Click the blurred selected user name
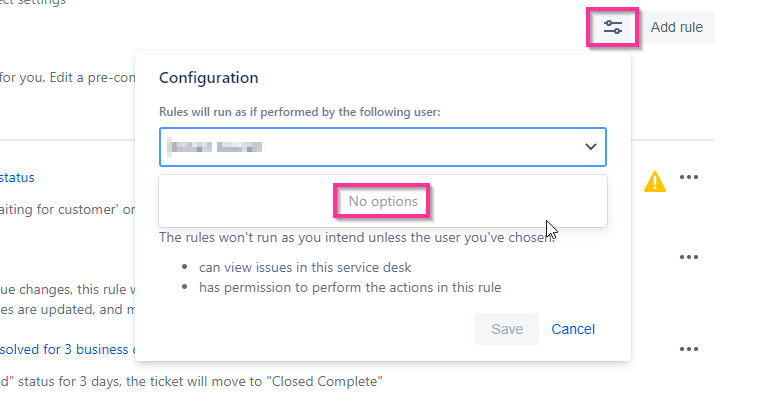Image resolution: width=768 pixels, height=411 pixels. (215, 146)
